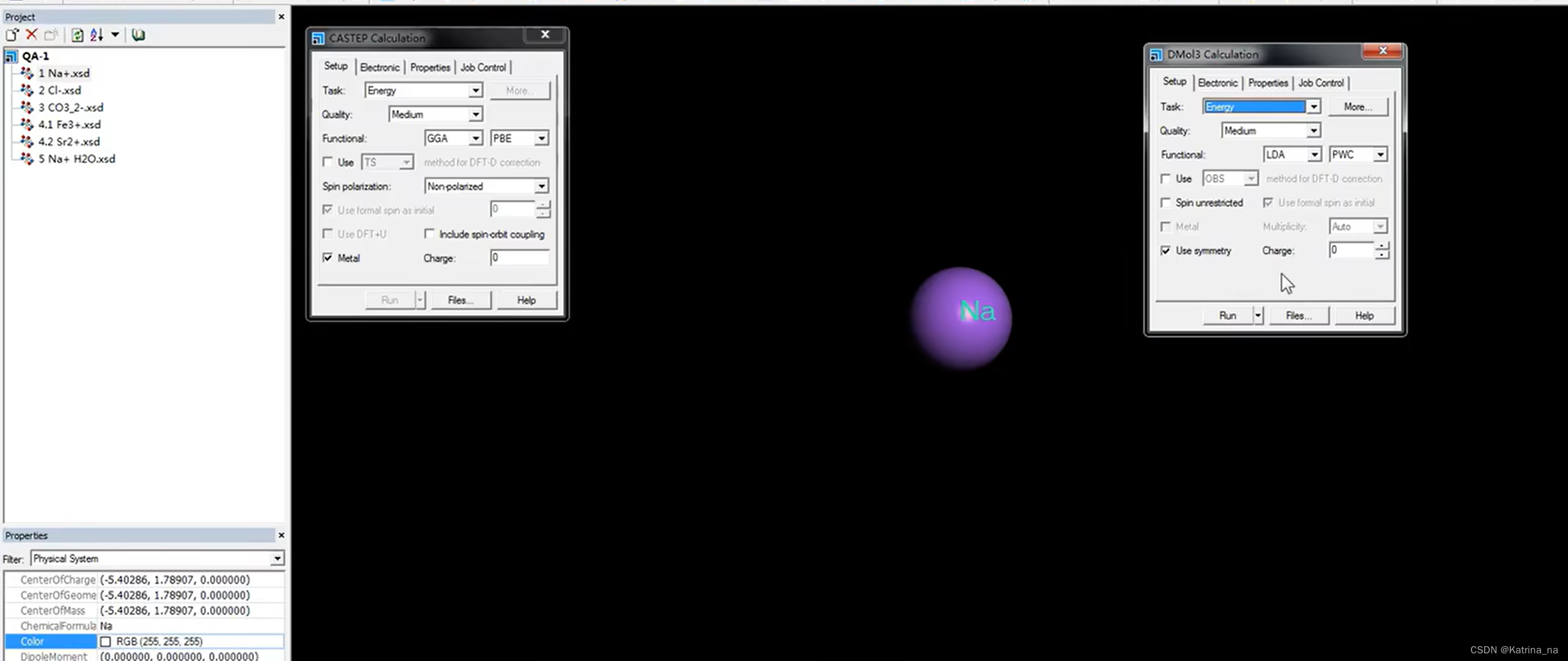Viewport: 1568px width, 661px height.
Task: Select the 4.1 Fe3+.xsd file name
Action: click(x=69, y=124)
